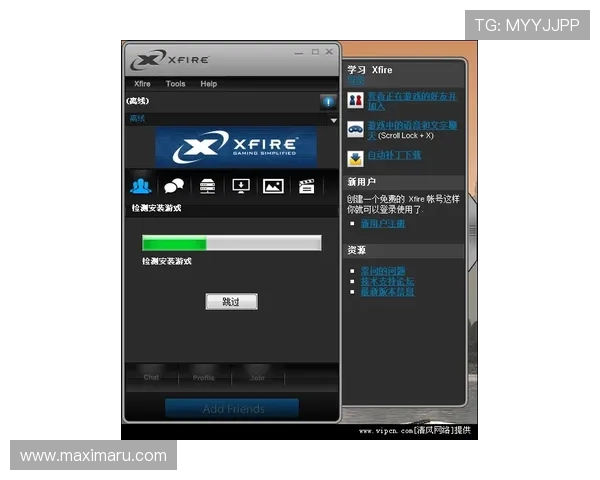
Task: Click the Chat button
Action: (152, 377)
